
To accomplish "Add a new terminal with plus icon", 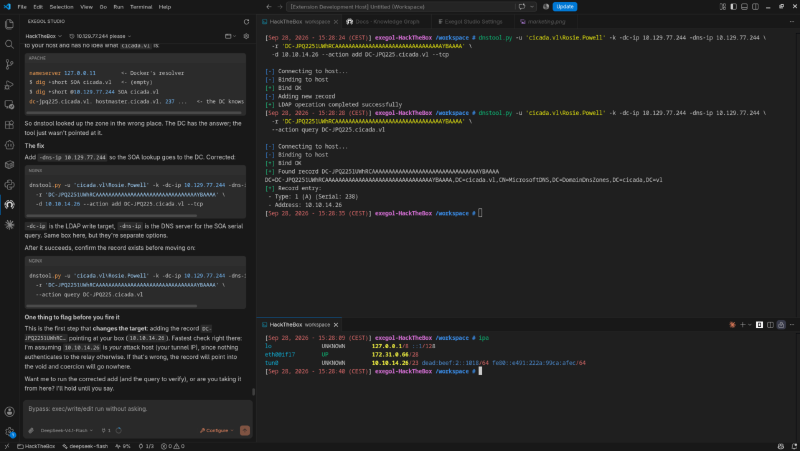I will tap(742, 324).
